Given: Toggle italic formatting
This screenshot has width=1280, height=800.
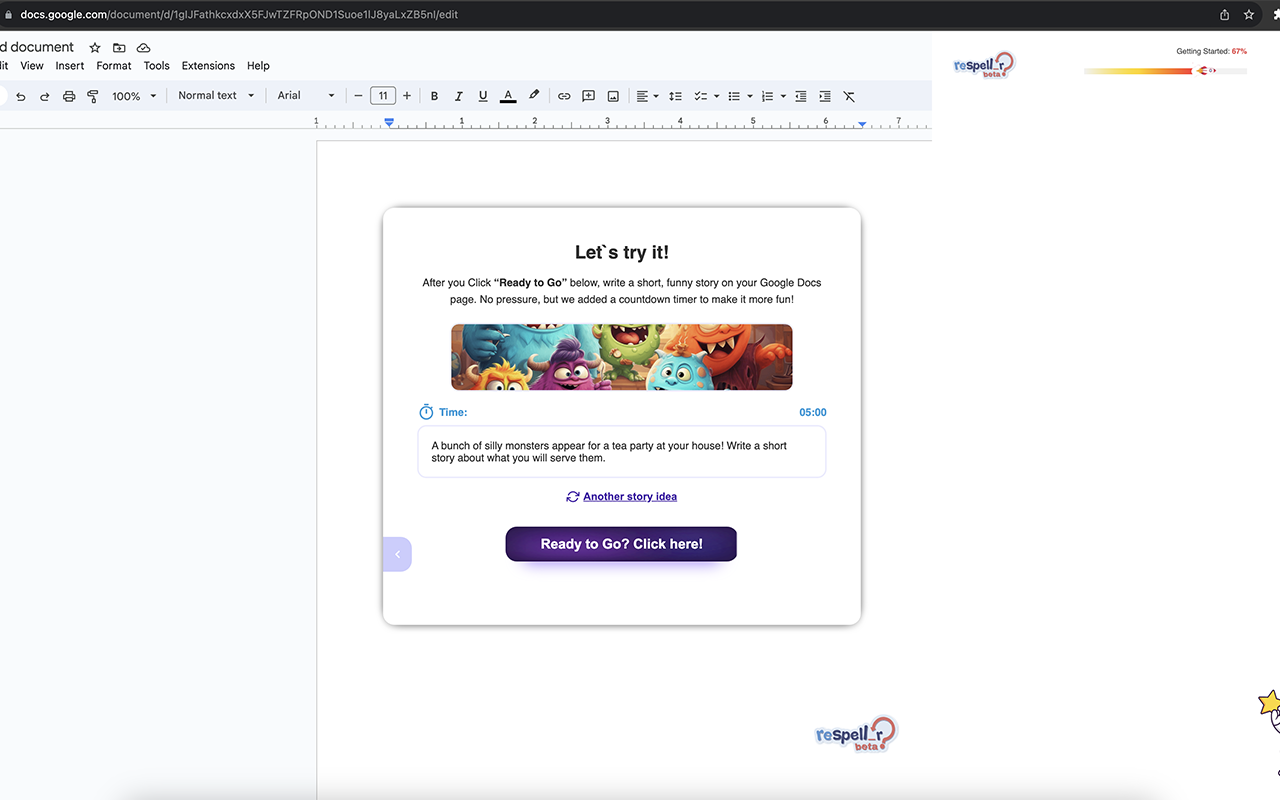Looking at the screenshot, I should click(x=458, y=95).
